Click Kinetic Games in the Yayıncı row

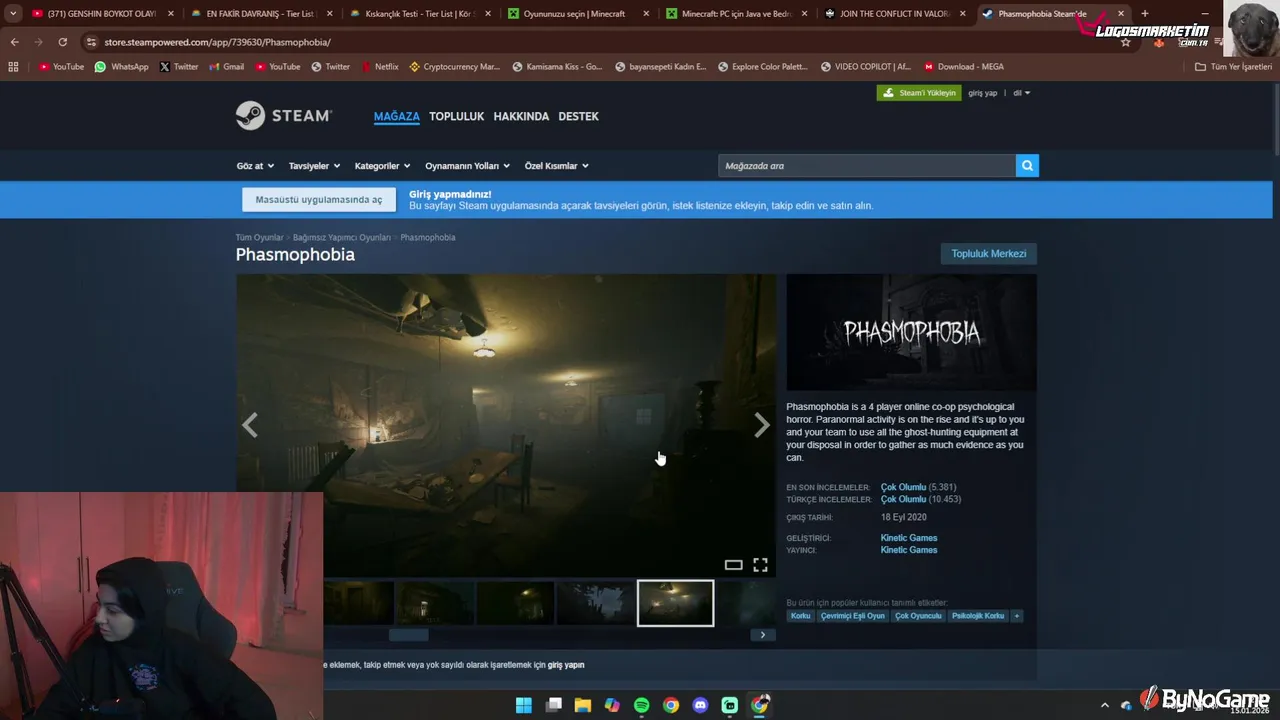[908, 550]
